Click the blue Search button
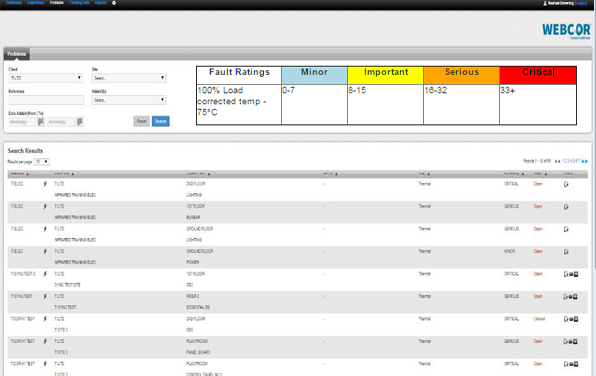 click(x=161, y=121)
